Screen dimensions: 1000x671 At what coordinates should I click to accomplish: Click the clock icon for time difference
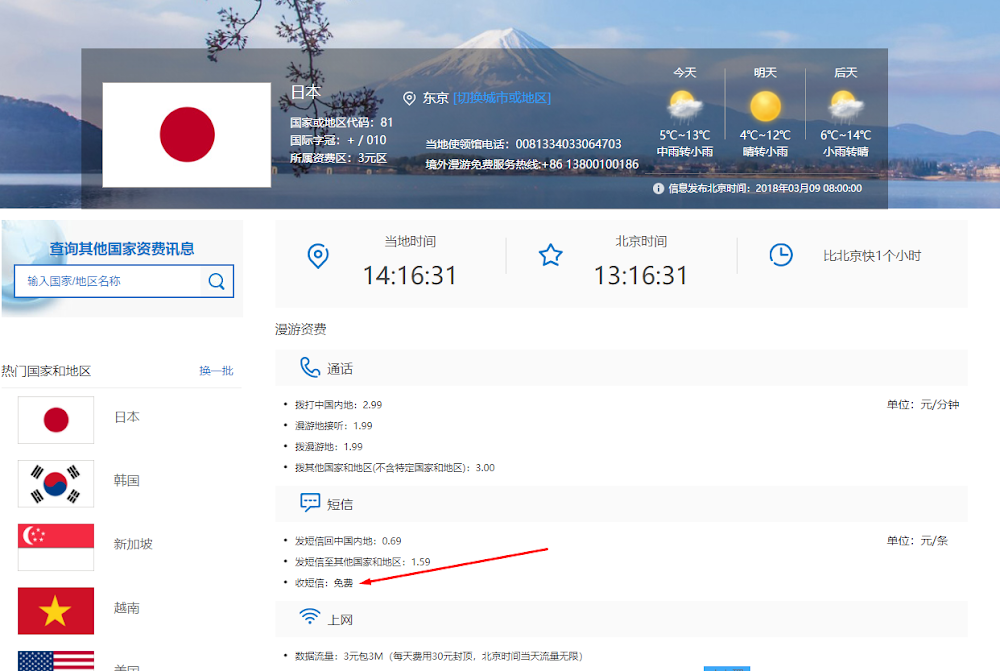(x=781, y=254)
